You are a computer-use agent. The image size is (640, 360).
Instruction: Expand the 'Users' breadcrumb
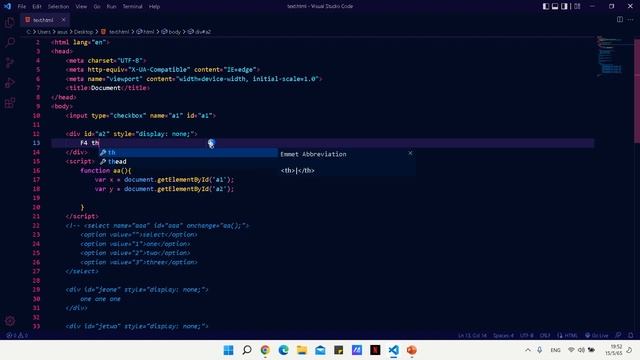coord(44,31)
